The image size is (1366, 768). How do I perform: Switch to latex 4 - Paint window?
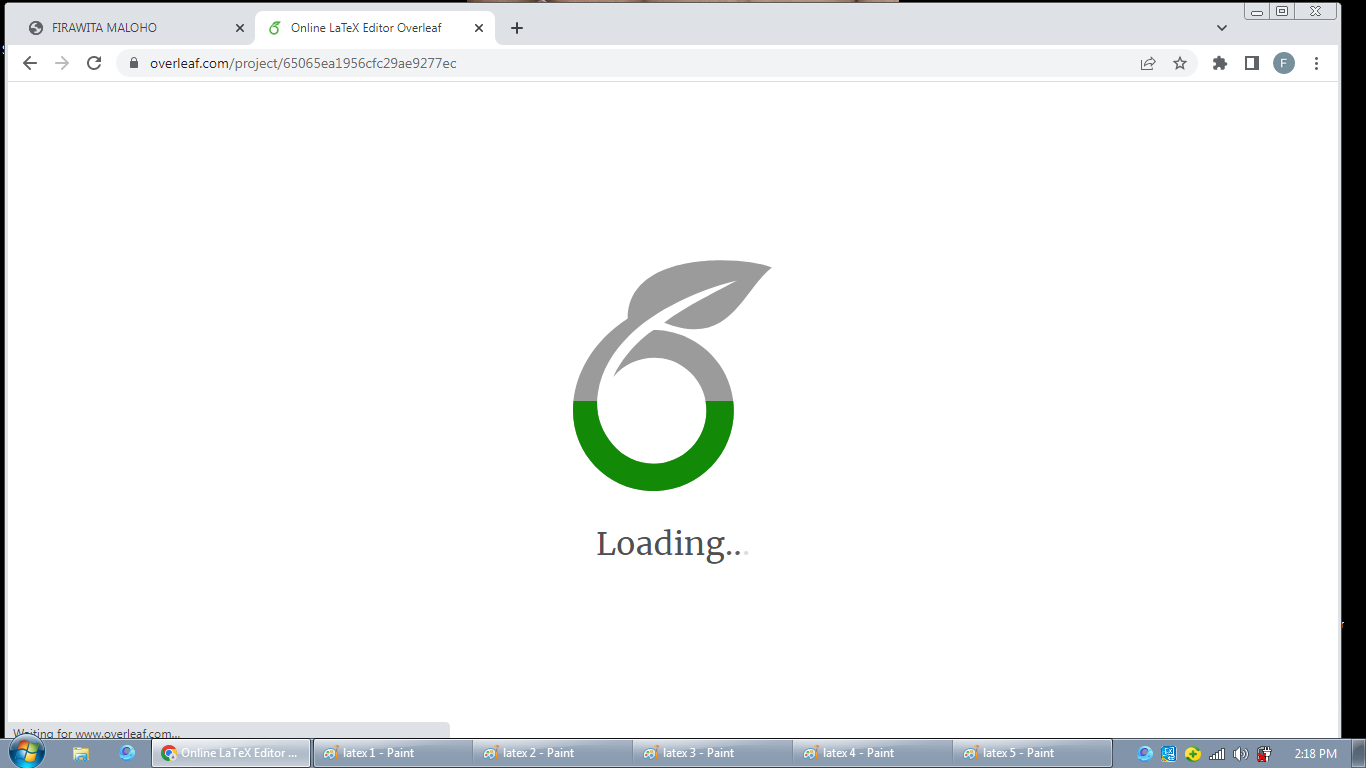coord(872,753)
